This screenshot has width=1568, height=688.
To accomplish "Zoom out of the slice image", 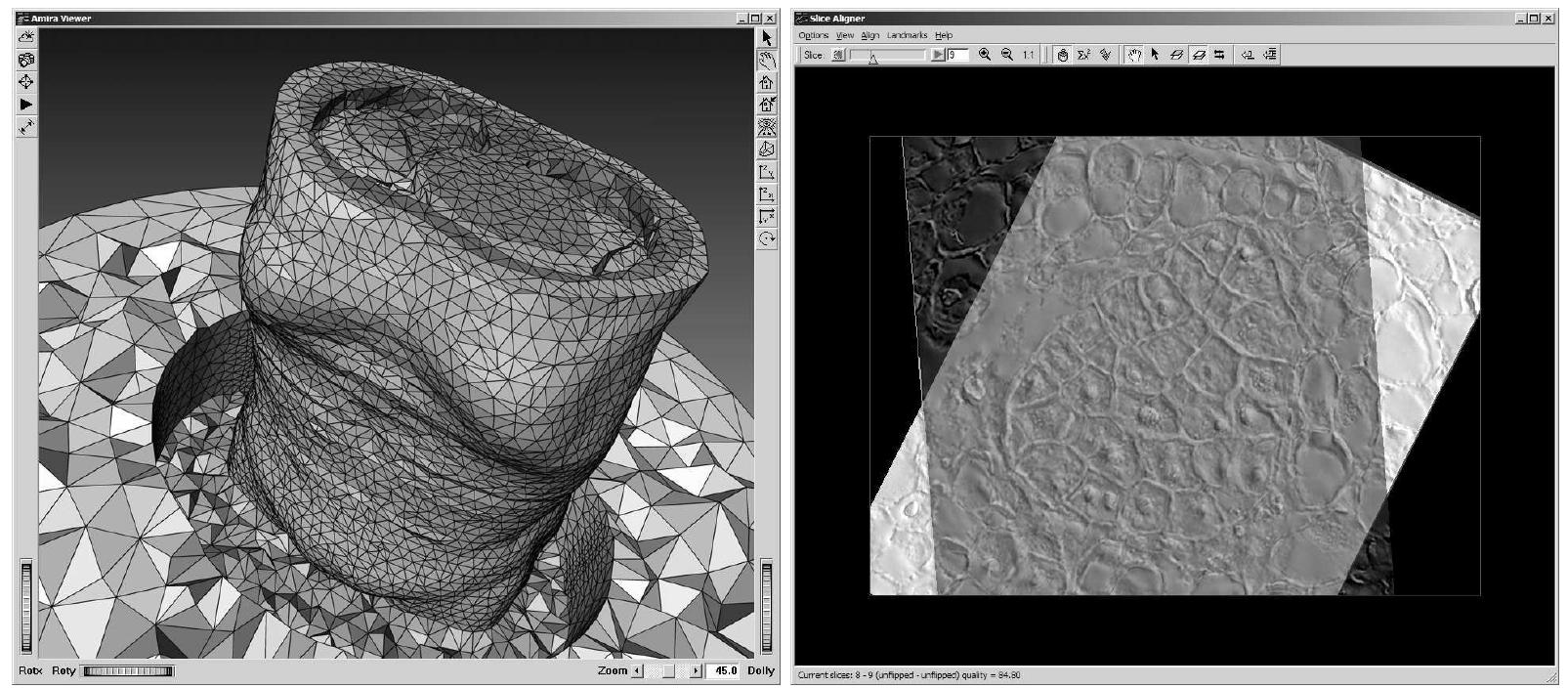I will pos(1007,56).
